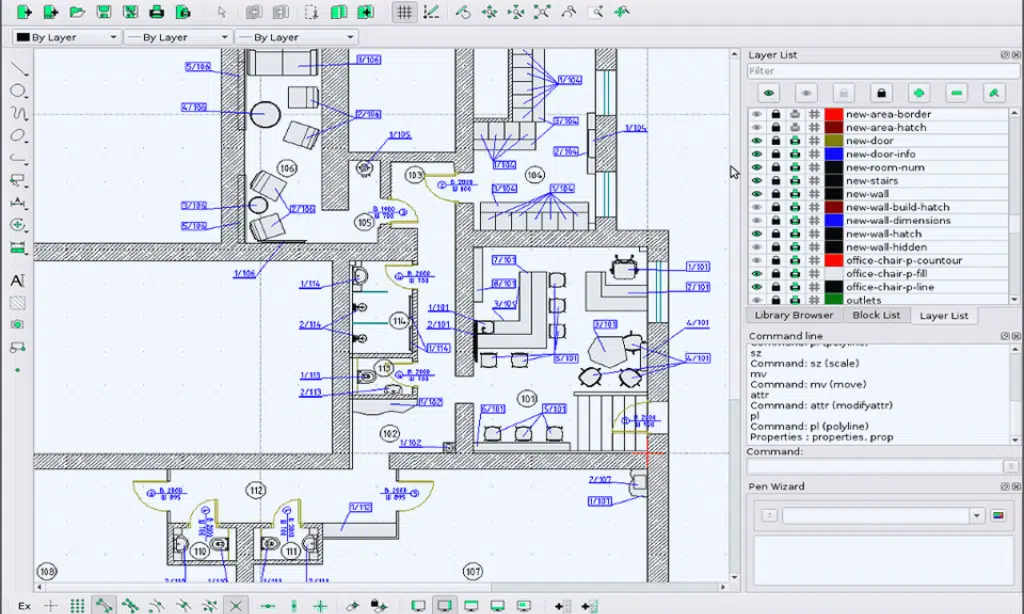1024x614 pixels.
Task: Select the Line tool
Action: [x=16, y=68]
